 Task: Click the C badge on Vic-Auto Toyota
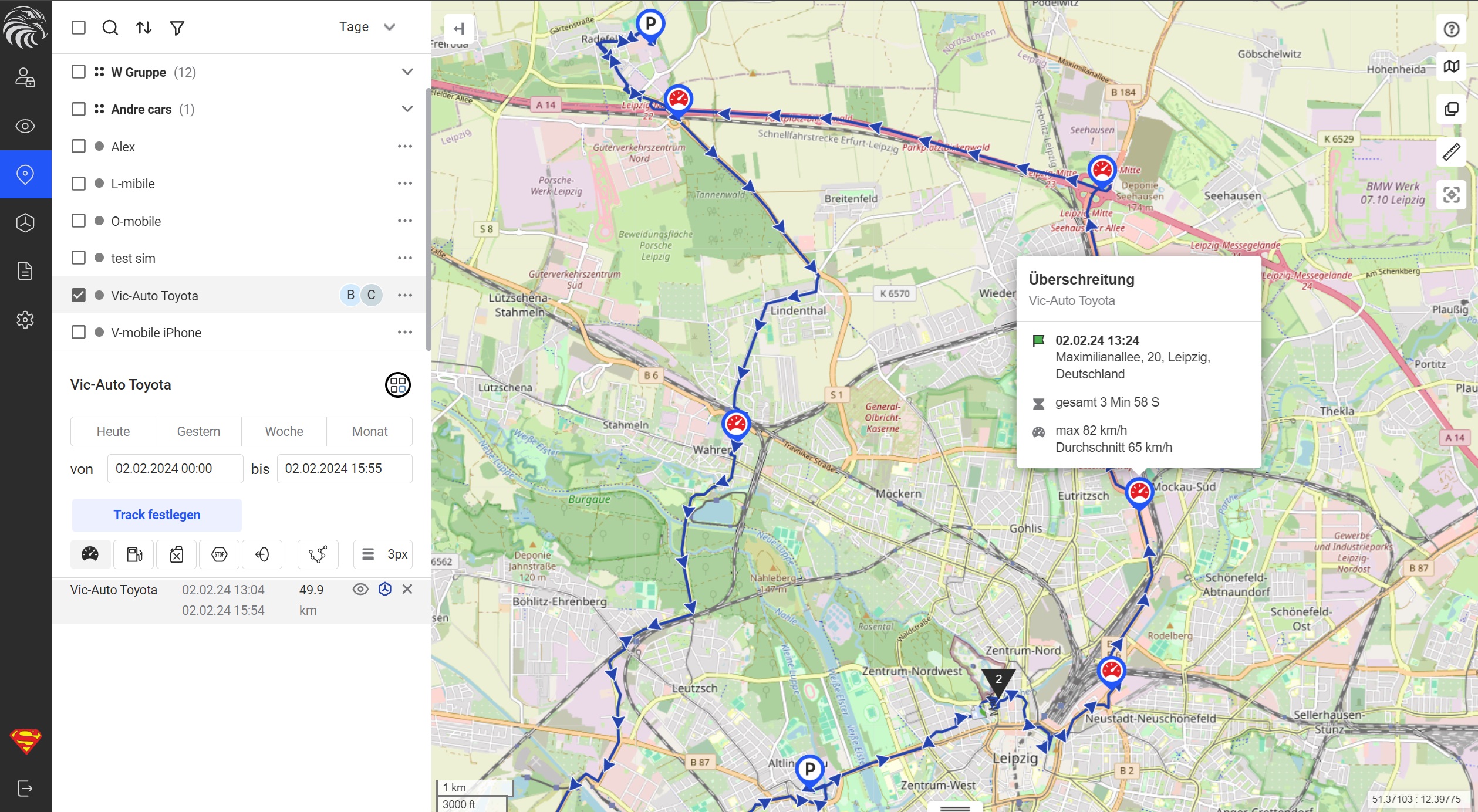[372, 295]
